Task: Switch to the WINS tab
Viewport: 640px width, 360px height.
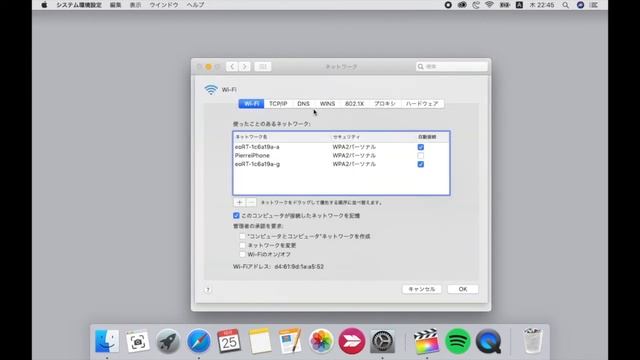Action: pyautogui.click(x=327, y=104)
